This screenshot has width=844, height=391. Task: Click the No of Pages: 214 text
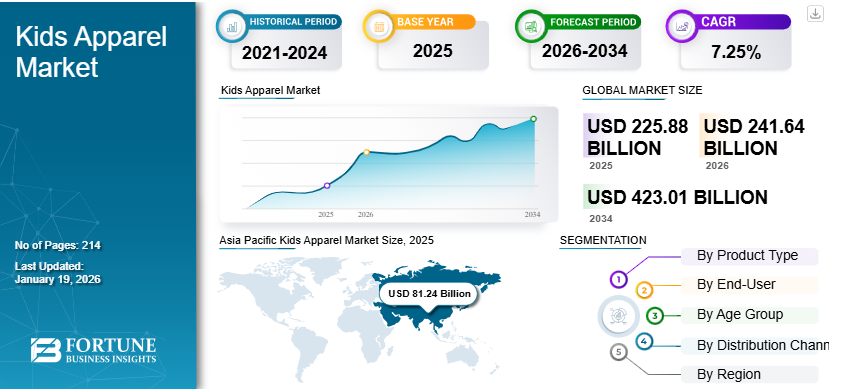(58, 246)
